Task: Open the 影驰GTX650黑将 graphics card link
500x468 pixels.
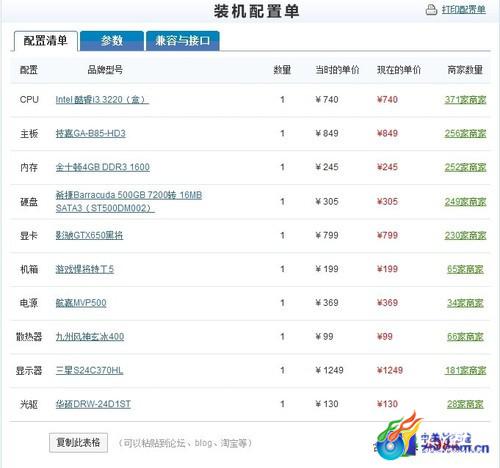Action: 89,235
